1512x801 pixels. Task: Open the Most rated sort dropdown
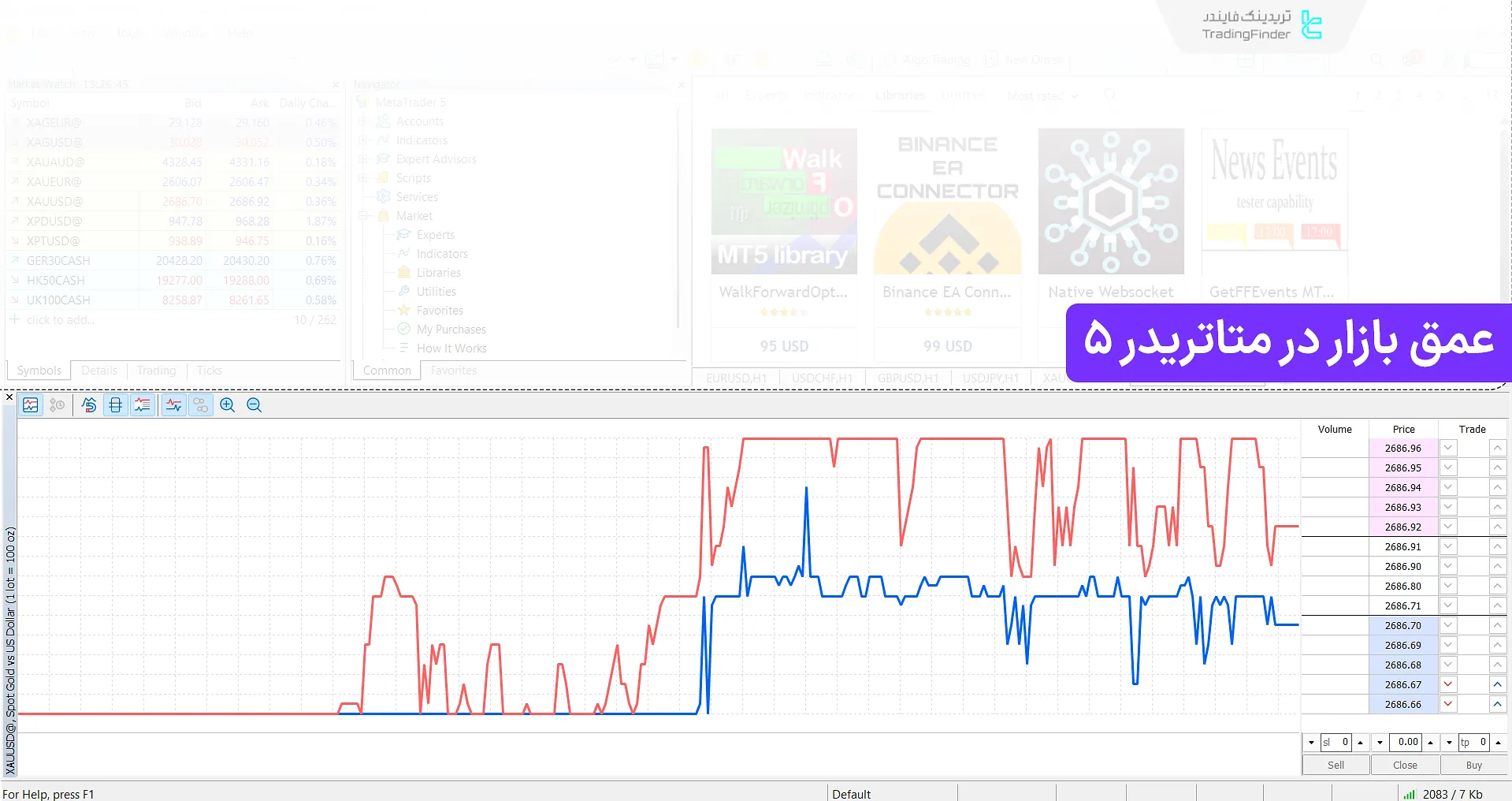pyautogui.click(x=1042, y=96)
